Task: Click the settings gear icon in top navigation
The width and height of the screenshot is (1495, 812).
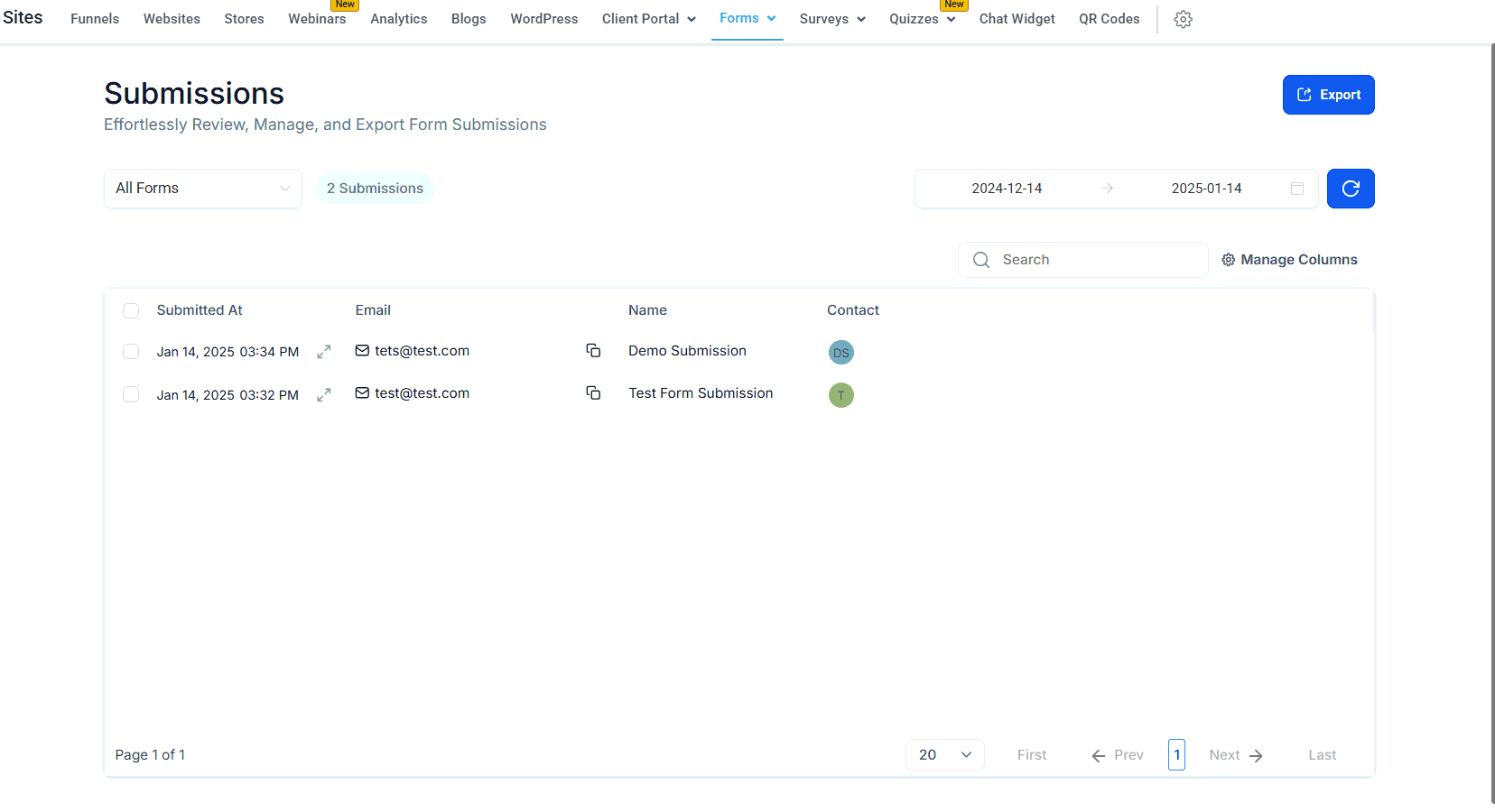Action: (x=1183, y=19)
